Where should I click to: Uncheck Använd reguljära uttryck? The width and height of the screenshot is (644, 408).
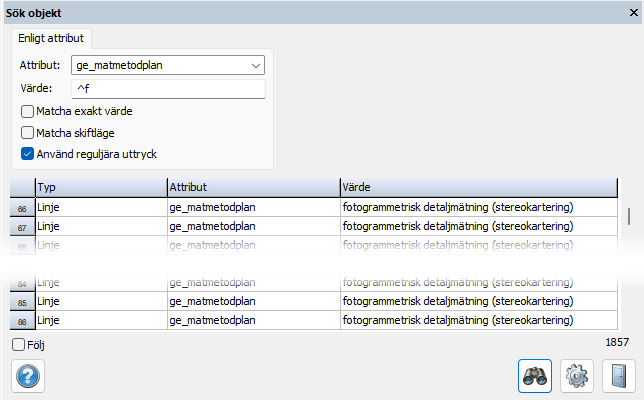(28, 153)
